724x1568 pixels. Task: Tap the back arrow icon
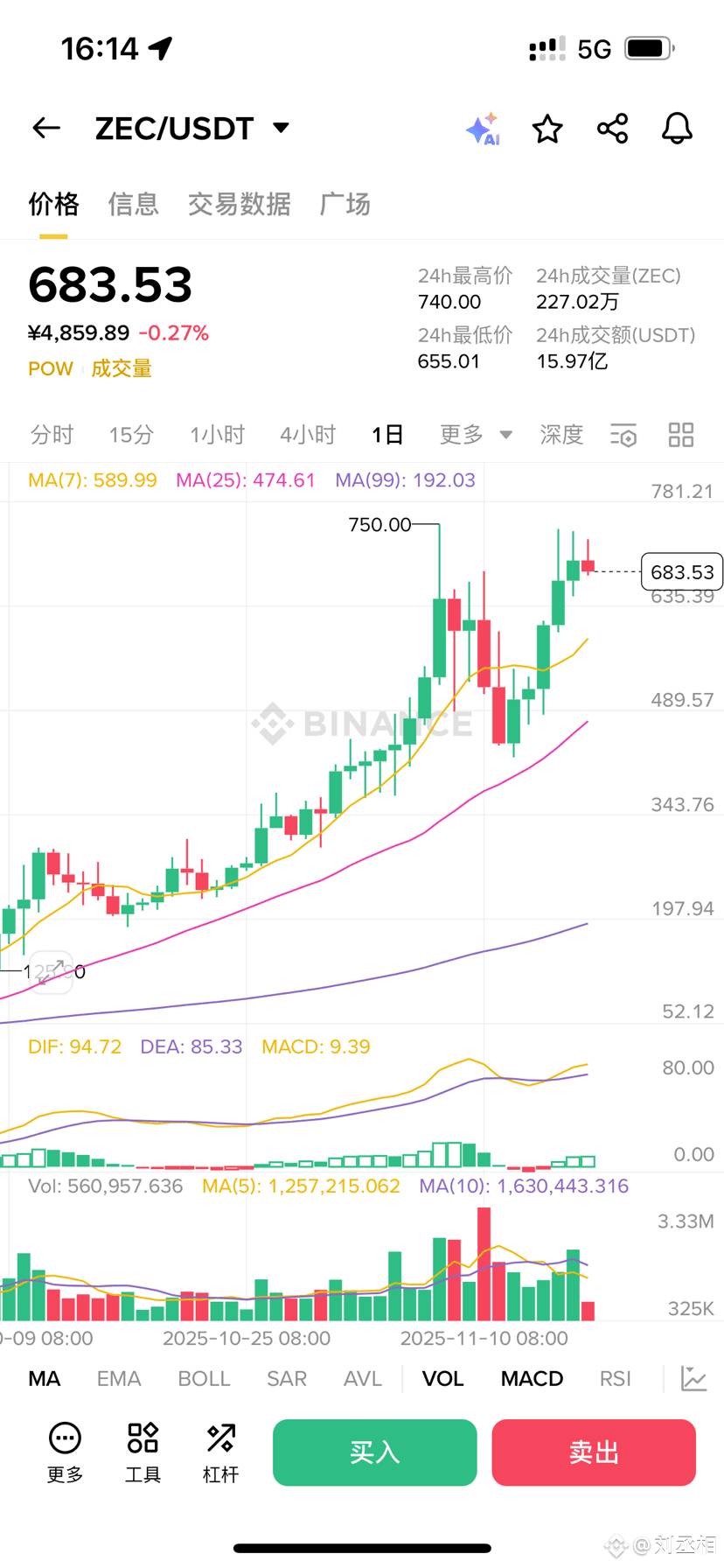[x=46, y=129]
